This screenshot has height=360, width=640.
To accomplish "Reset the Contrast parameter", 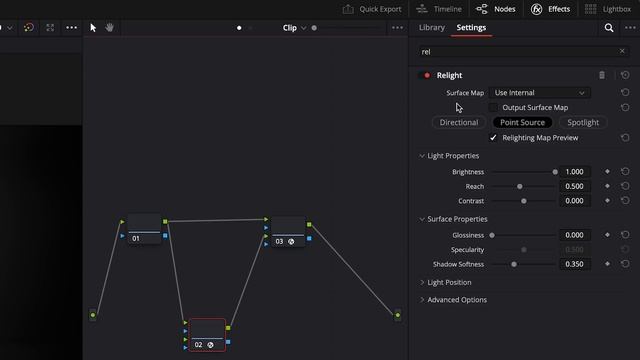I will point(625,201).
